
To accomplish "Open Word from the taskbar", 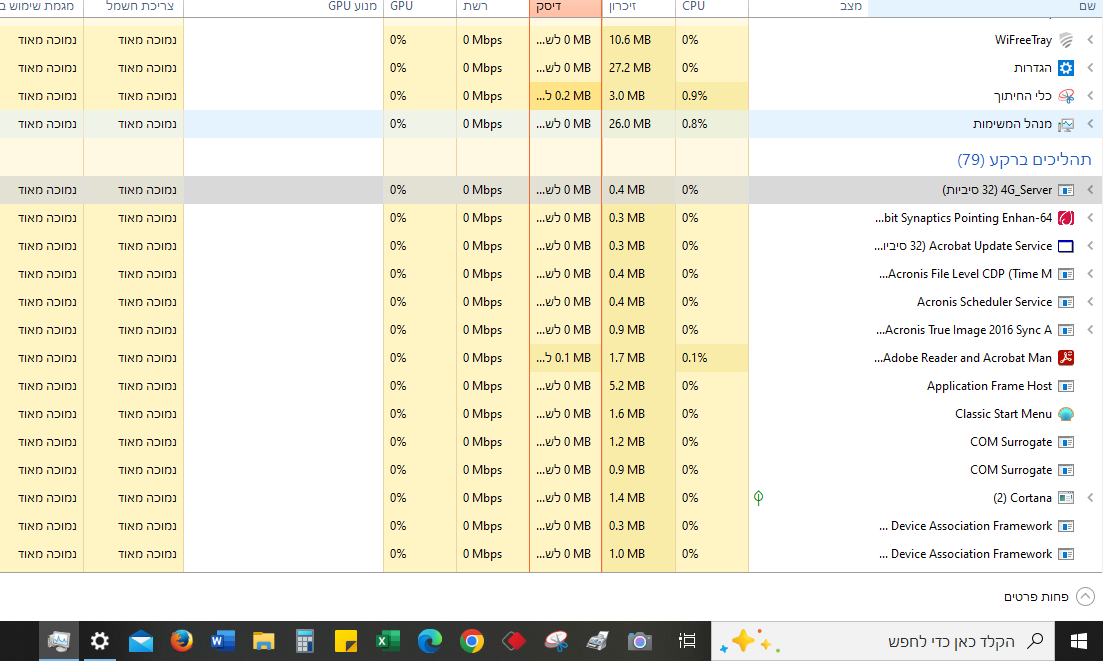I will pyautogui.click(x=222, y=641).
